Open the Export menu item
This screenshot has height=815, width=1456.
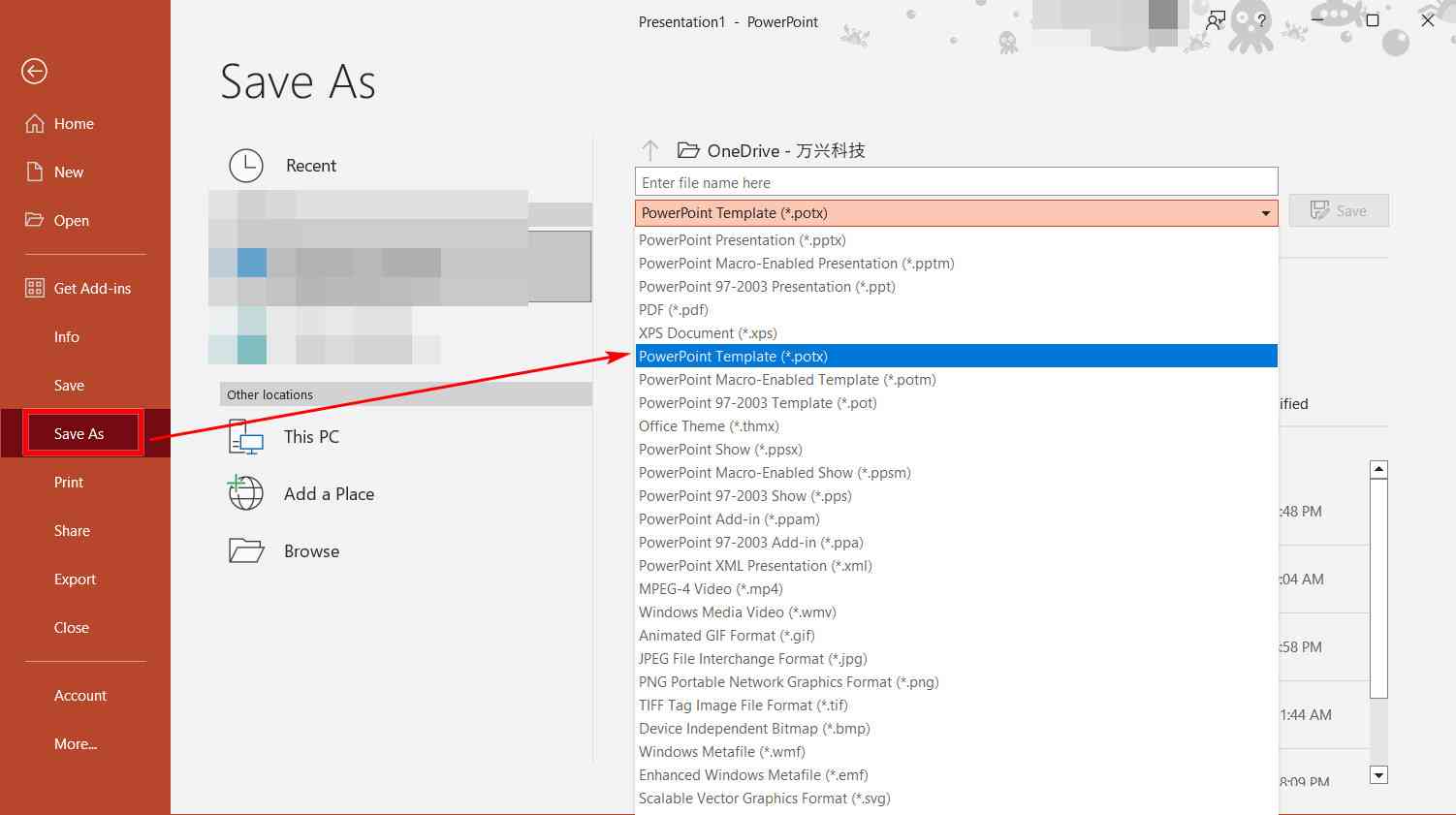coord(75,579)
